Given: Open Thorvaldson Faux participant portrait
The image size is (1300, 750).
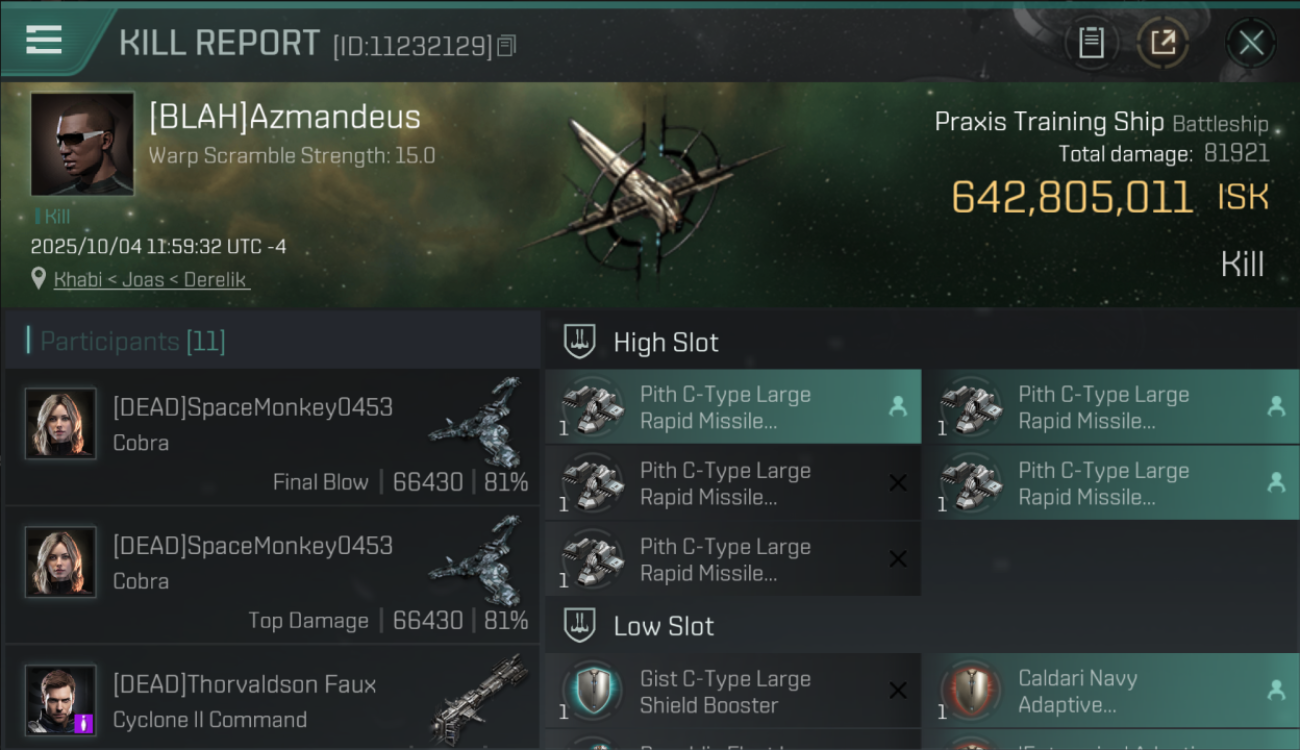Looking at the screenshot, I should pos(61,700).
